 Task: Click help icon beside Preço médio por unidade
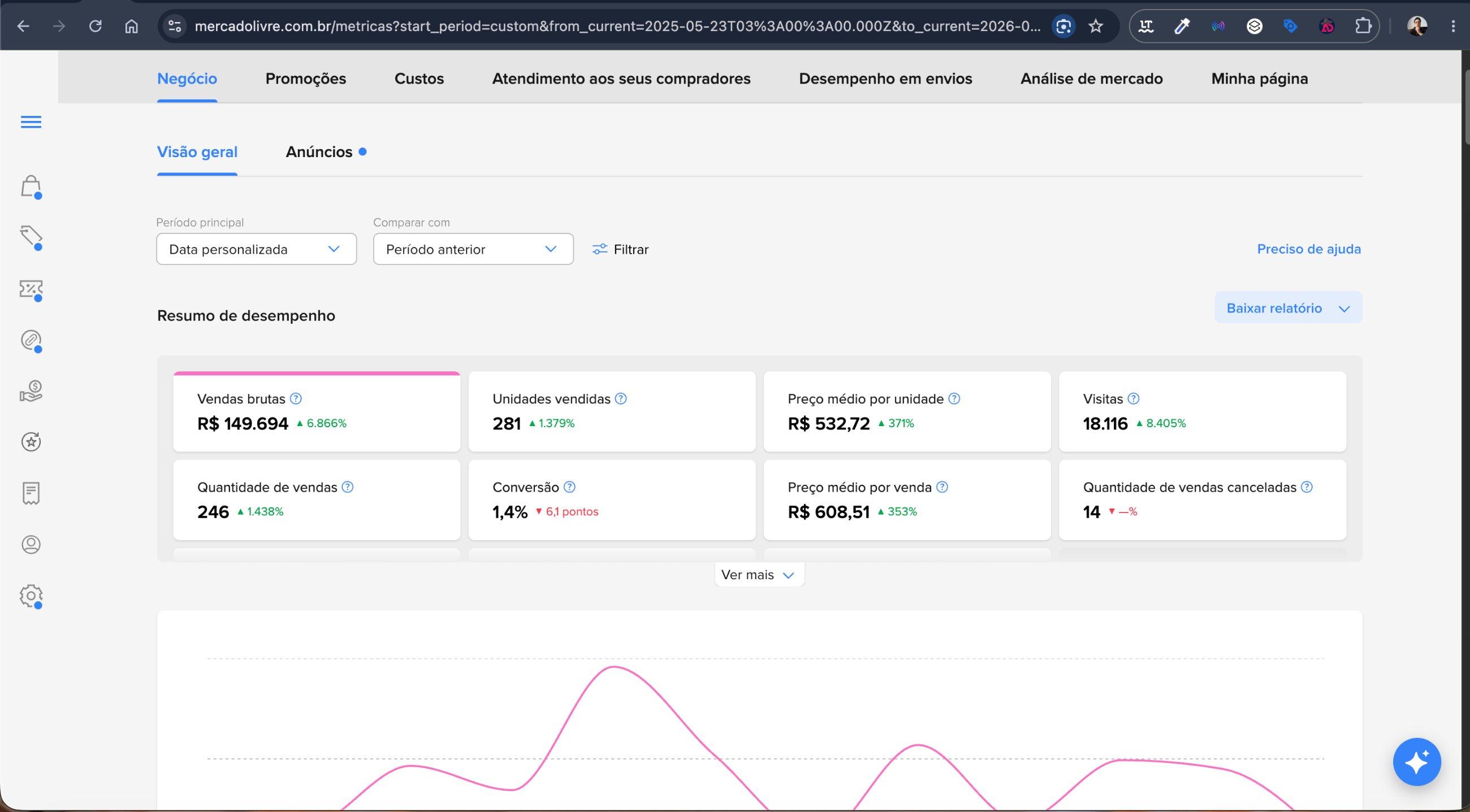pos(954,398)
